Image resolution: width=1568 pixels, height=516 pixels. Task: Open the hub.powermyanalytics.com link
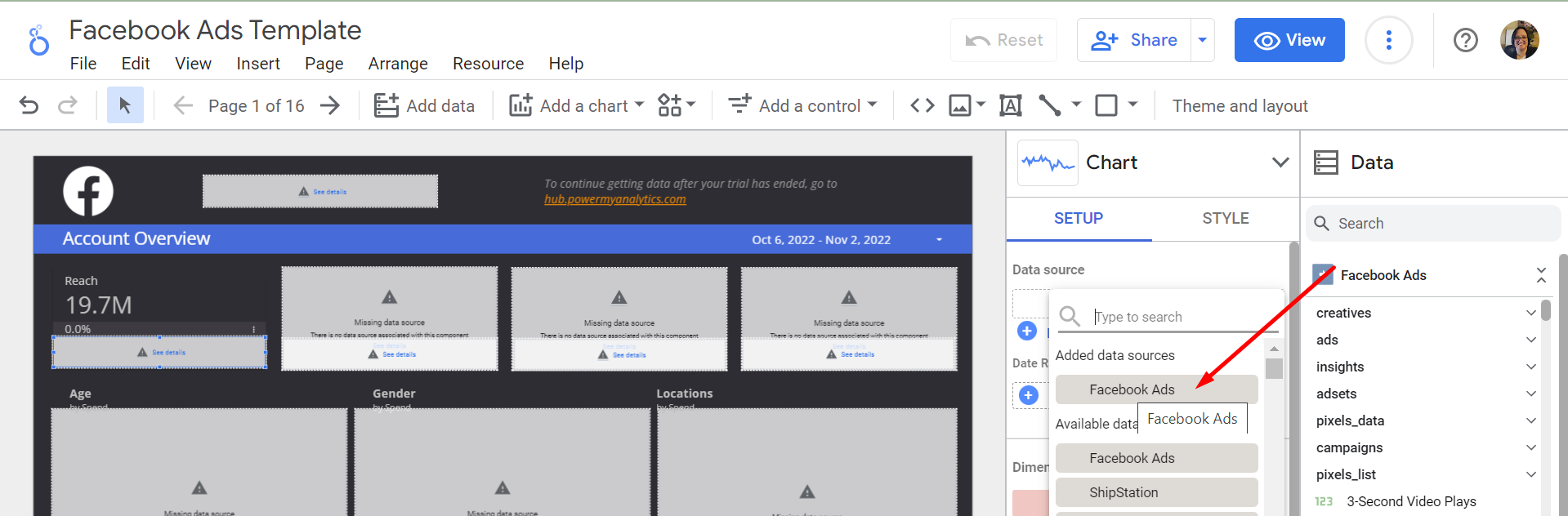coord(614,199)
